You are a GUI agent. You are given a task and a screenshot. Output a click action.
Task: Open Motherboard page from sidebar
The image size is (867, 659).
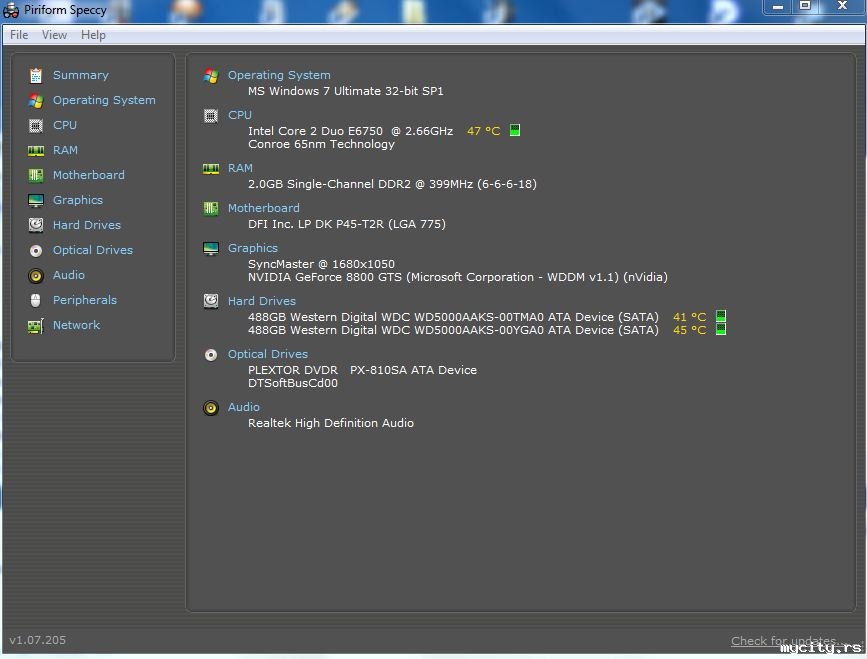tap(88, 175)
